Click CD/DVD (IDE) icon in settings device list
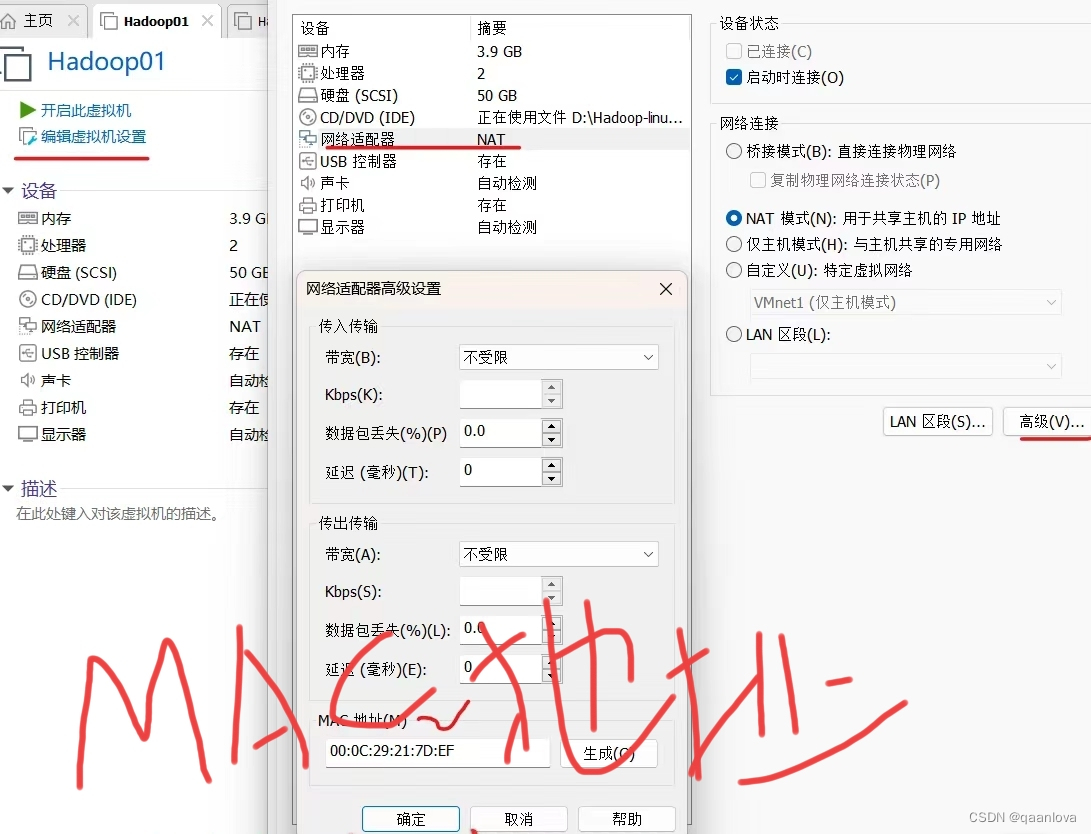The width and height of the screenshot is (1091, 834). coord(308,118)
